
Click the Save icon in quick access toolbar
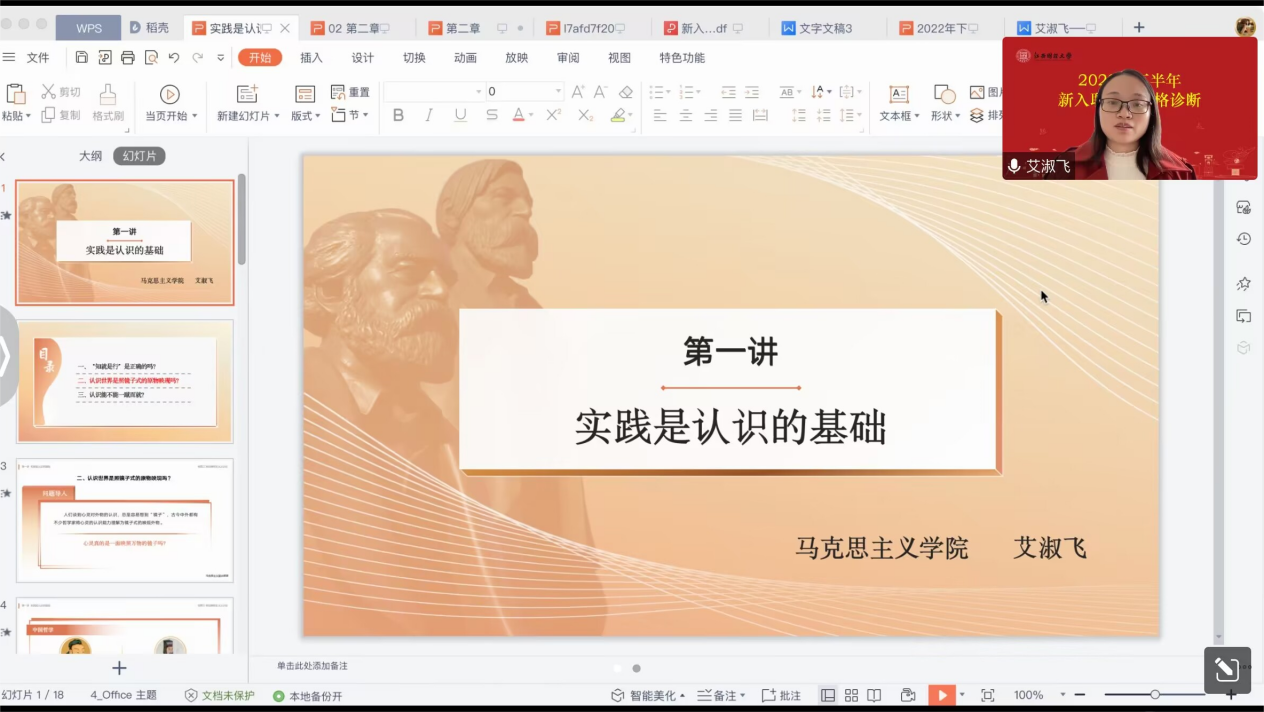click(x=82, y=58)
